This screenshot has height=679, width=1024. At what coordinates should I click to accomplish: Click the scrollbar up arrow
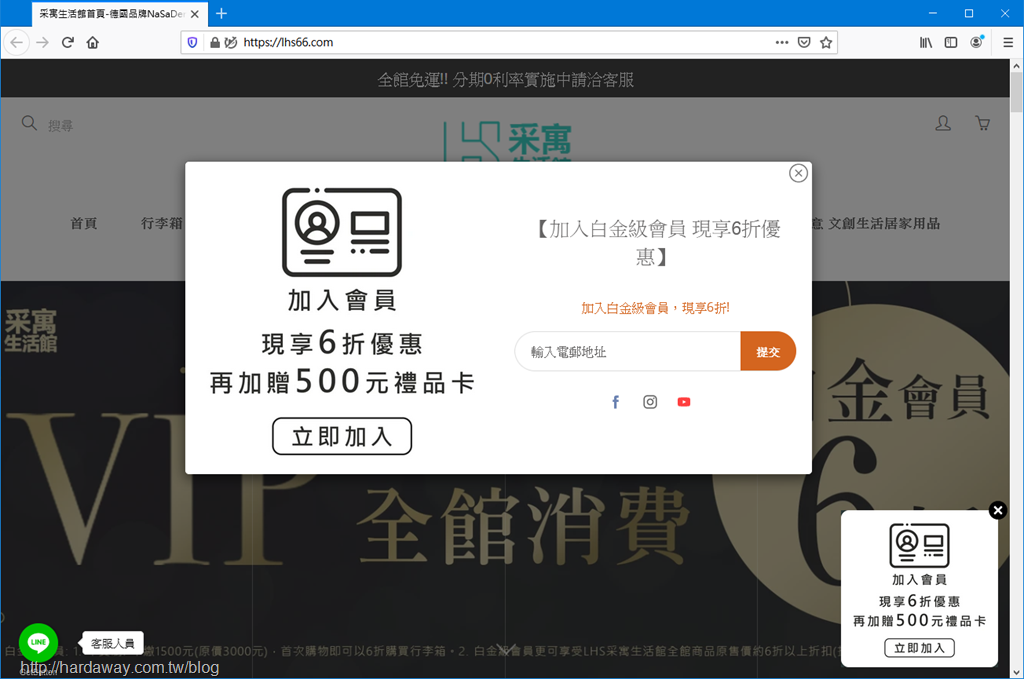[x=1016, y=65]
